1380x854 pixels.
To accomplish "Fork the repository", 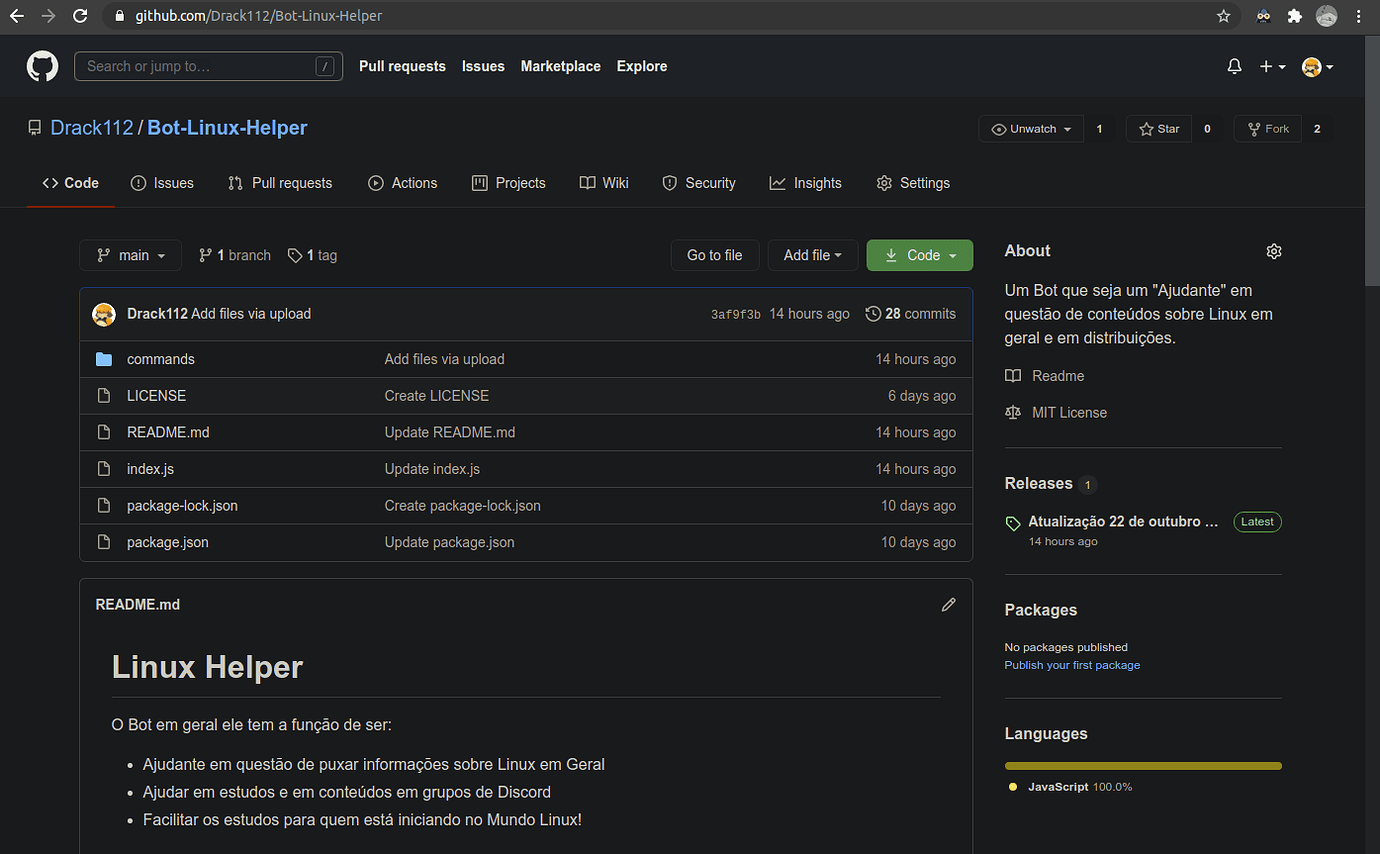I will point(1268,129).
